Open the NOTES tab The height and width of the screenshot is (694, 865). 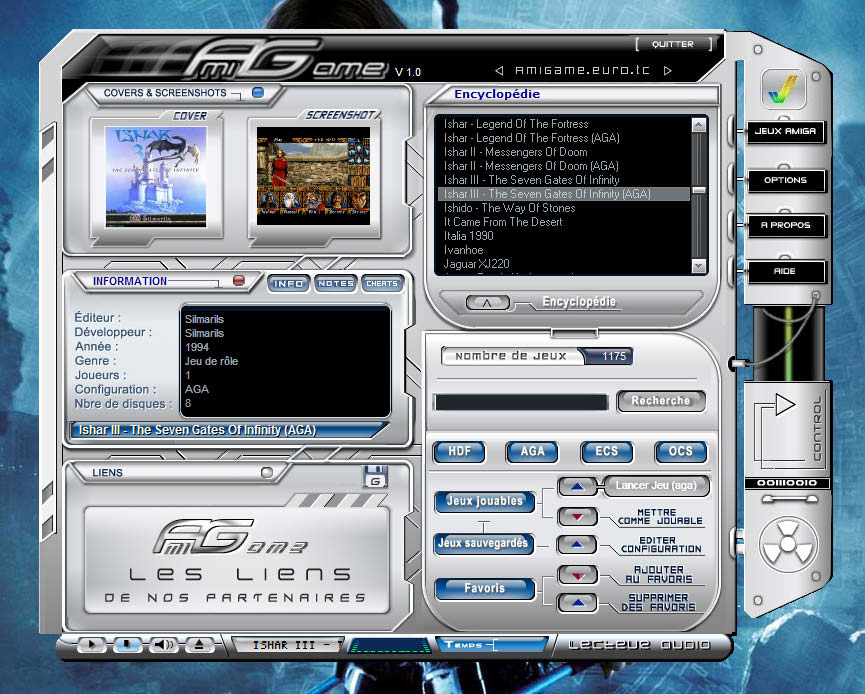pos(335,284)
